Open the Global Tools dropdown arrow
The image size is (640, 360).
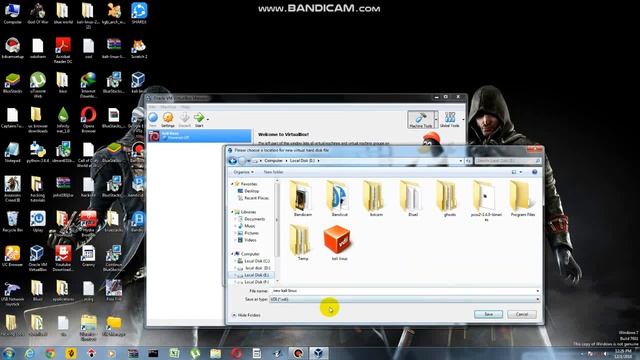tap(463, 120)
